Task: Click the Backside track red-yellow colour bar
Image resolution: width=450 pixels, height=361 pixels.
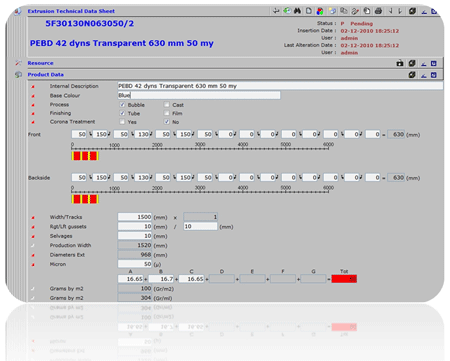Action: point(85,199)
